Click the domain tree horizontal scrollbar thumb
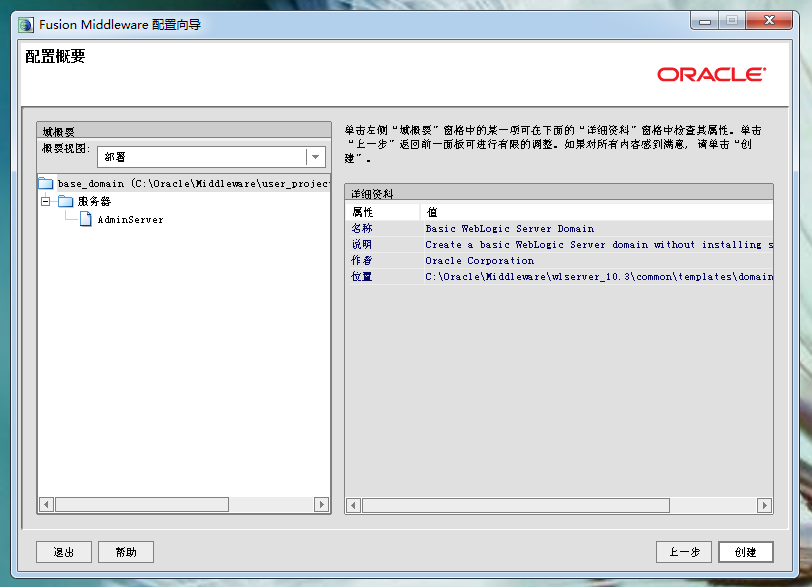812x587 pixels. (x=142, y=504)
